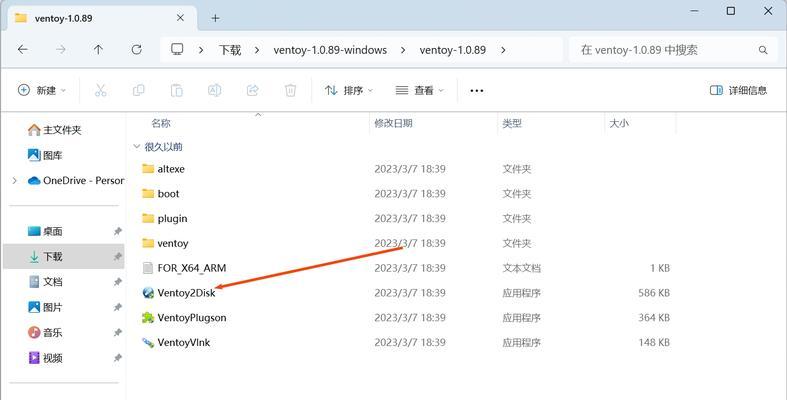The image size is (787, 400).
Task: Click the This PC monitor icon in address bar
Action: pos(177,49)
